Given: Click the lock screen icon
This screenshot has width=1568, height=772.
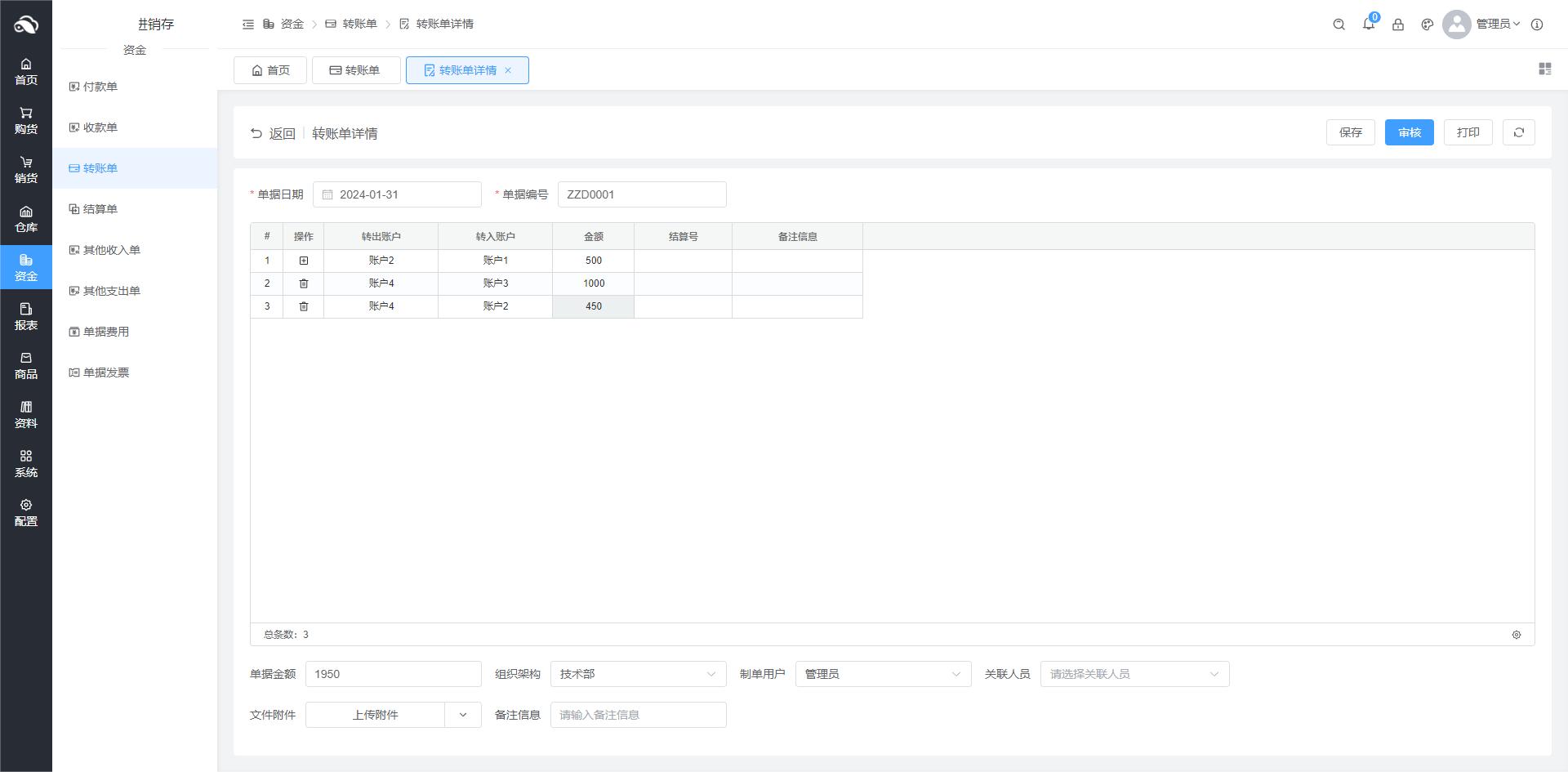Looking at the screenshot, I should click(1397, 25).
